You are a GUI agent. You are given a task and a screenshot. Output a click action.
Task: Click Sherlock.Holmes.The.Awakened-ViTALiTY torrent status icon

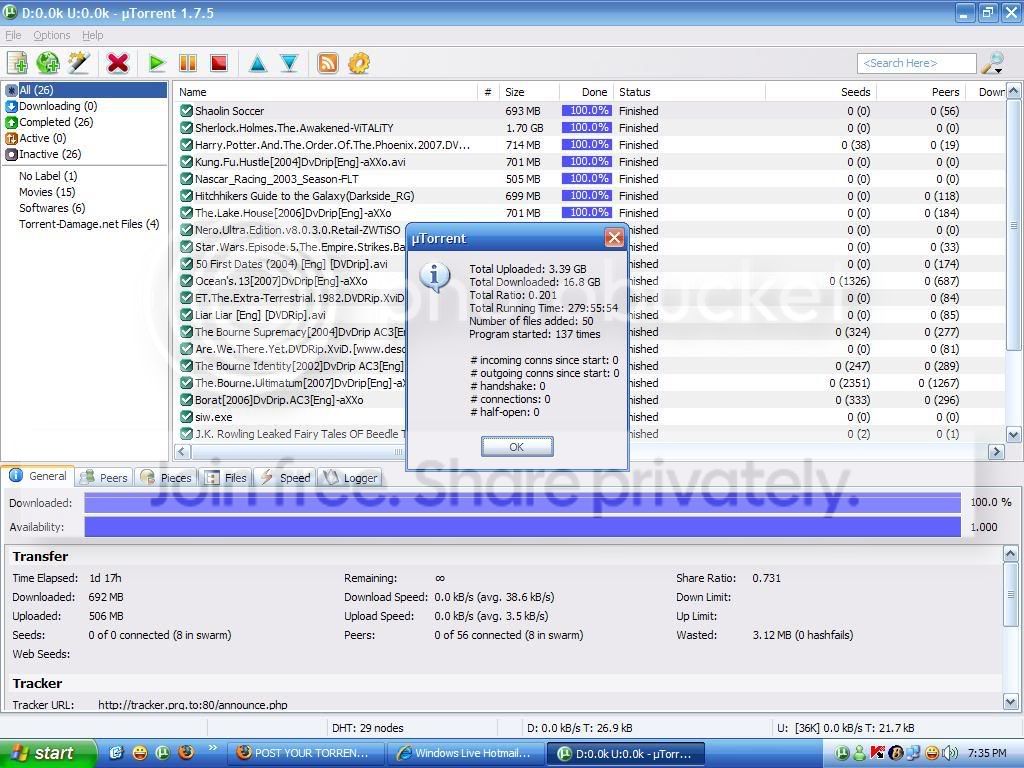tap(186, 128)
